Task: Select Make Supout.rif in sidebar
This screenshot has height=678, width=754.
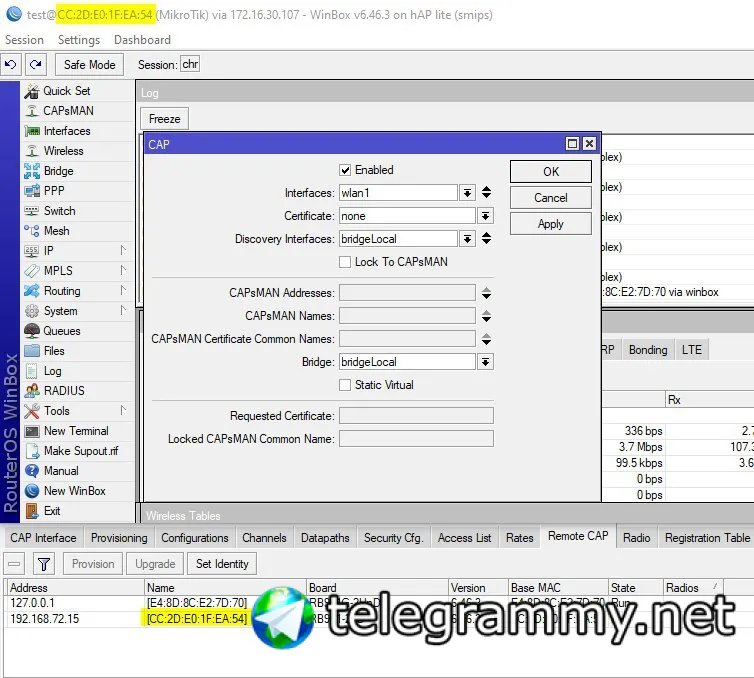Action: (81, 451)
